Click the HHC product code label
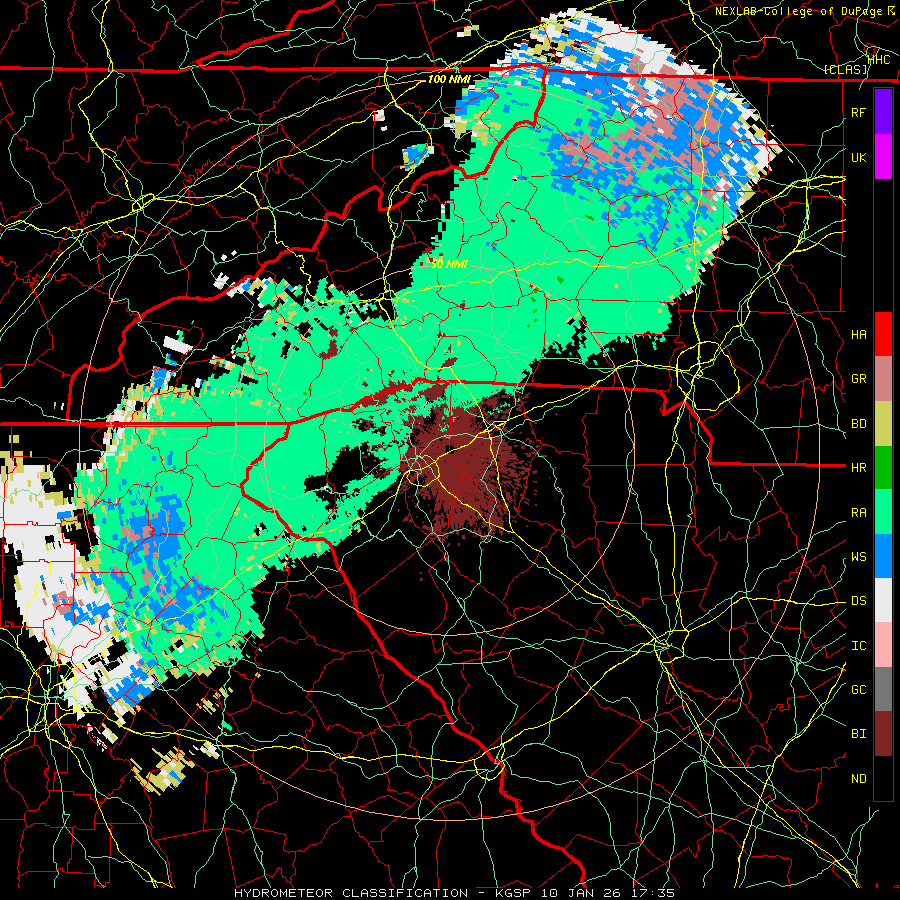 tap(879, 59)
